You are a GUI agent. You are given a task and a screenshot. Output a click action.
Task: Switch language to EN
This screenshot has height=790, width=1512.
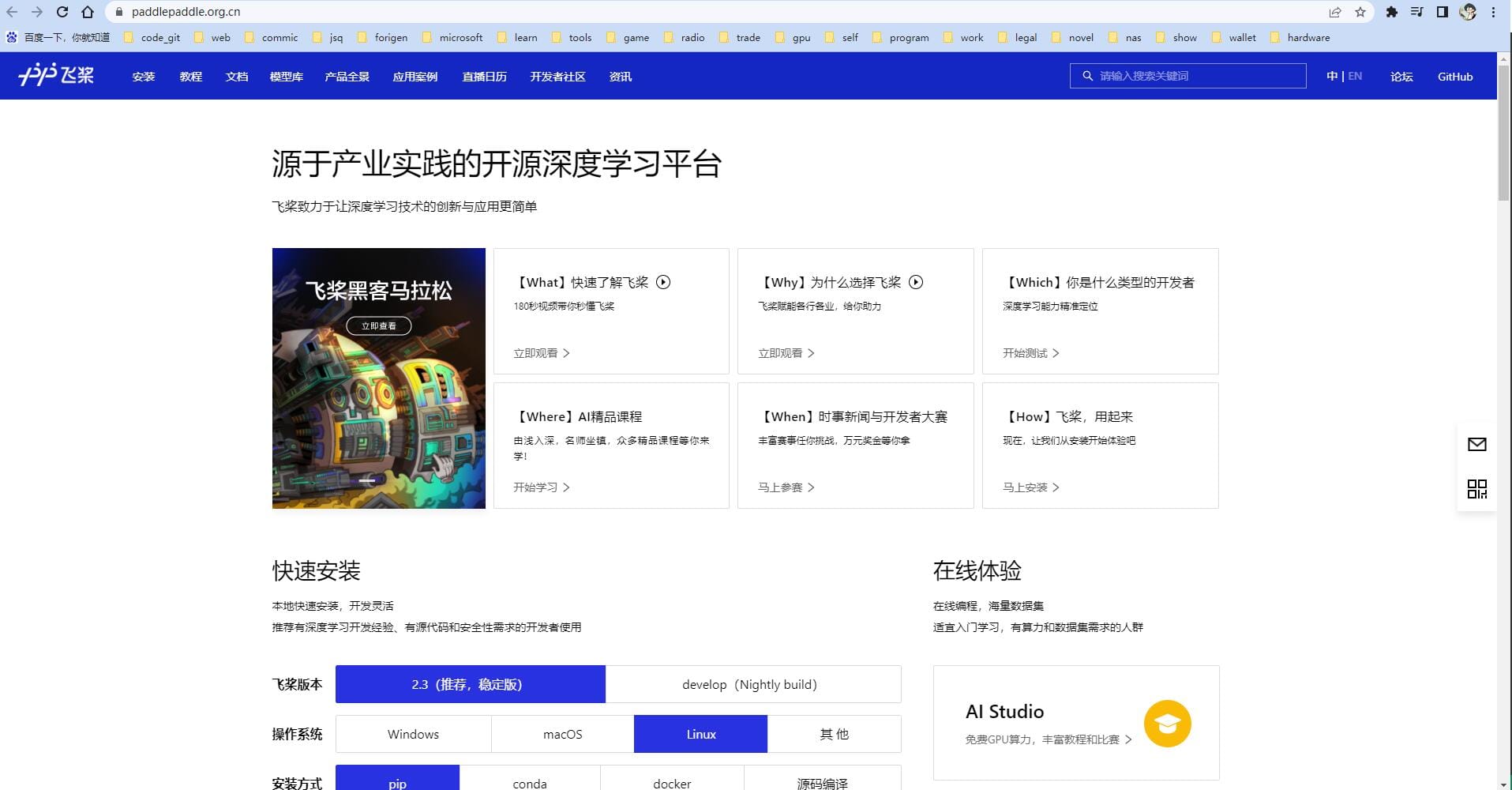pos(1355,76)
